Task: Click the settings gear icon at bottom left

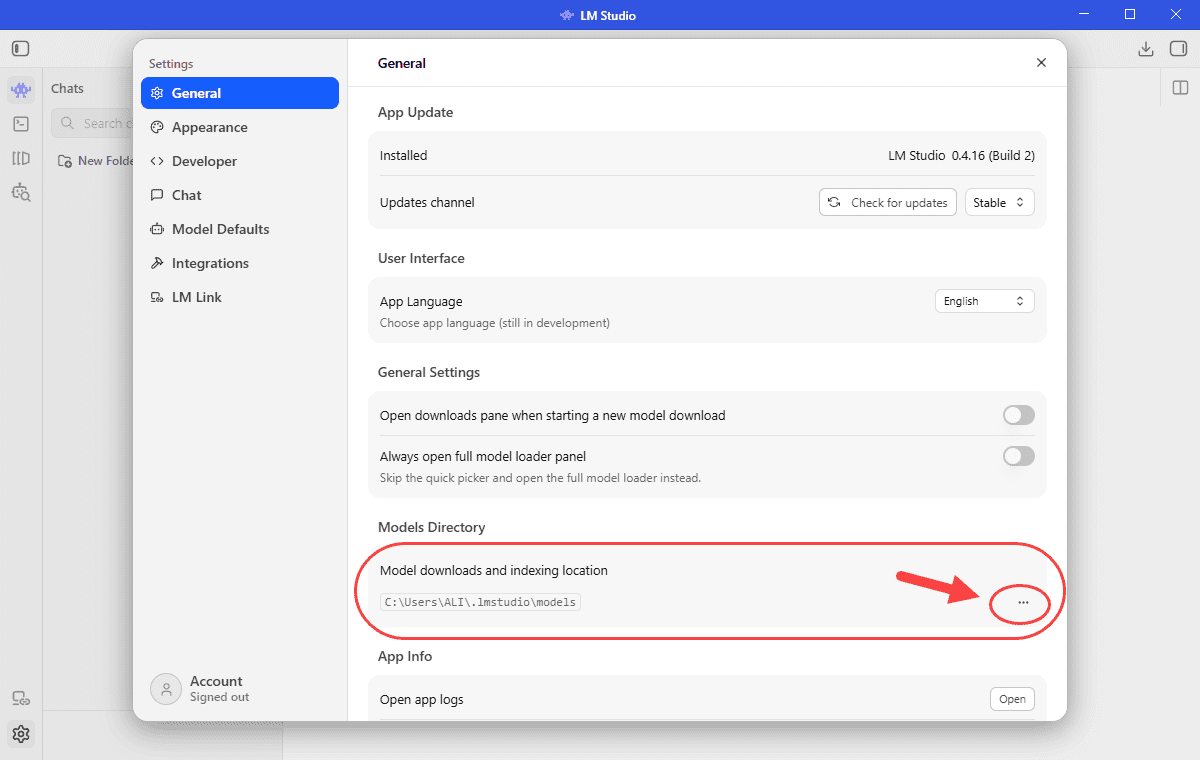Action: coord(21,734)
